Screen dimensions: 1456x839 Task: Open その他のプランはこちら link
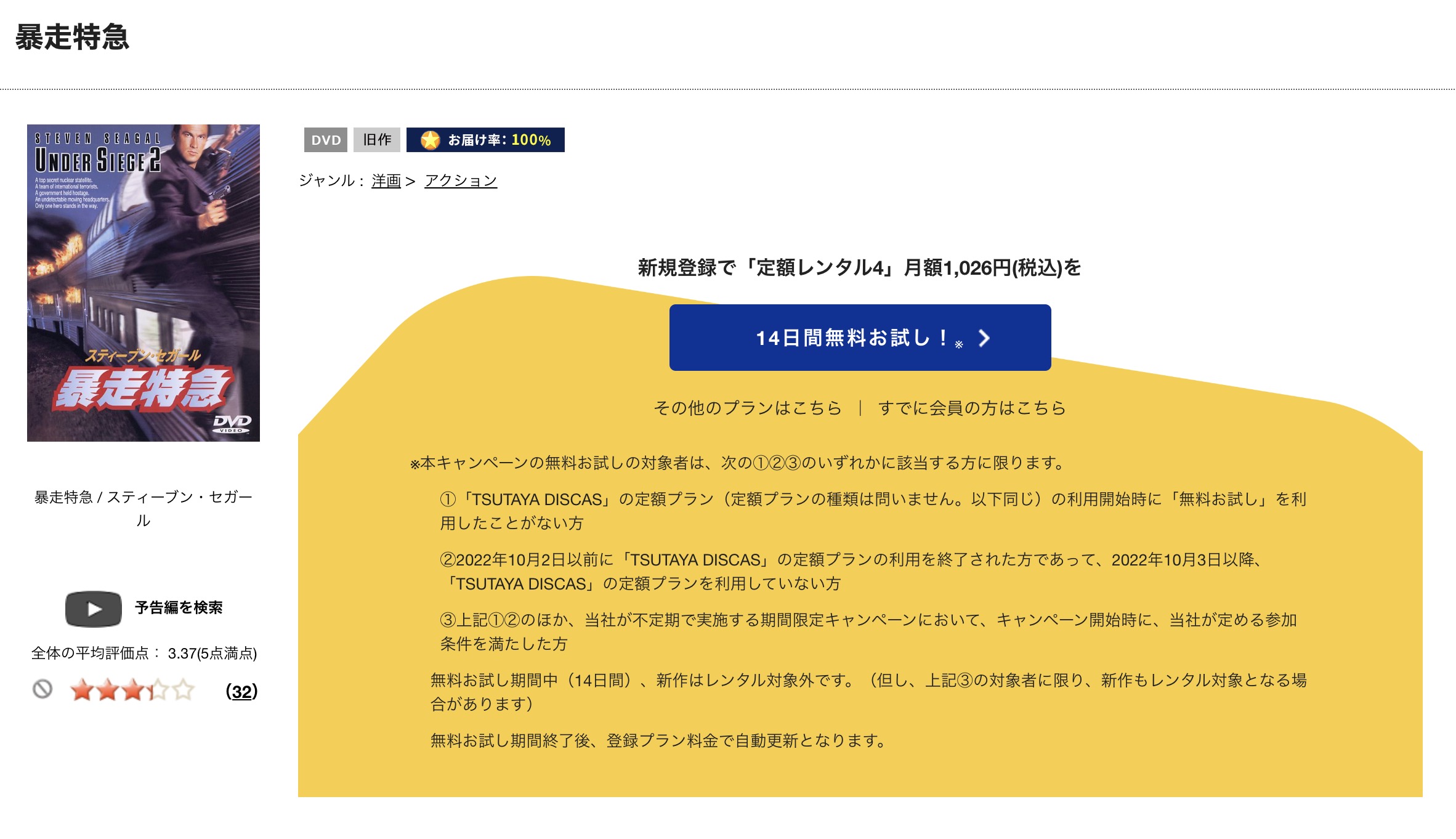click(747, 408)
